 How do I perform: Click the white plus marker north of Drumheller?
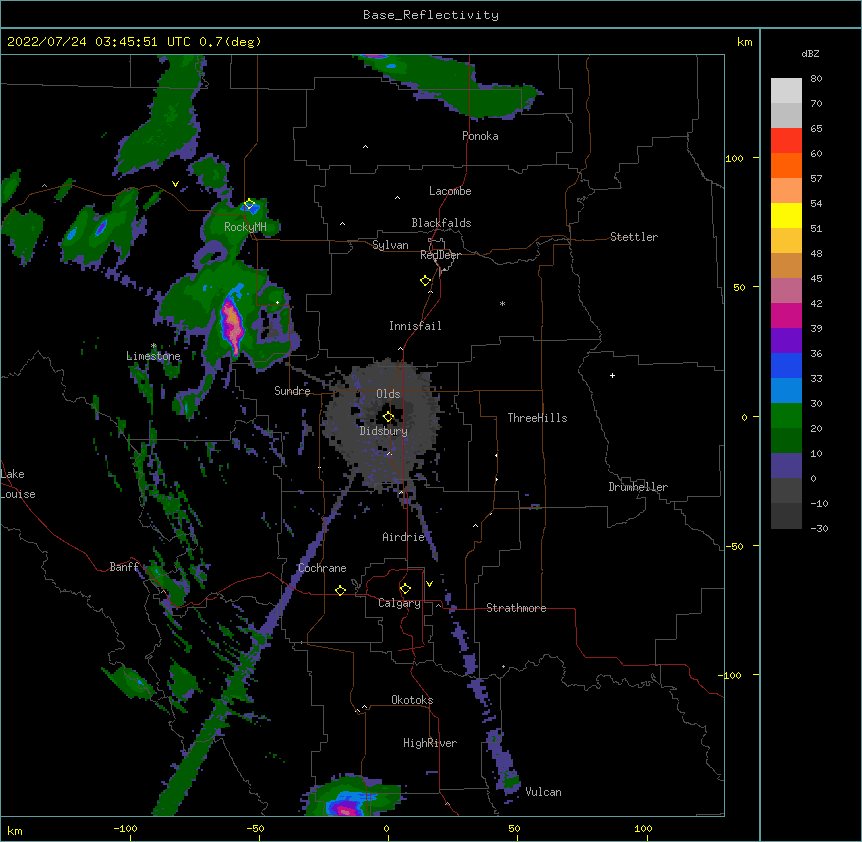pos(612,375)
